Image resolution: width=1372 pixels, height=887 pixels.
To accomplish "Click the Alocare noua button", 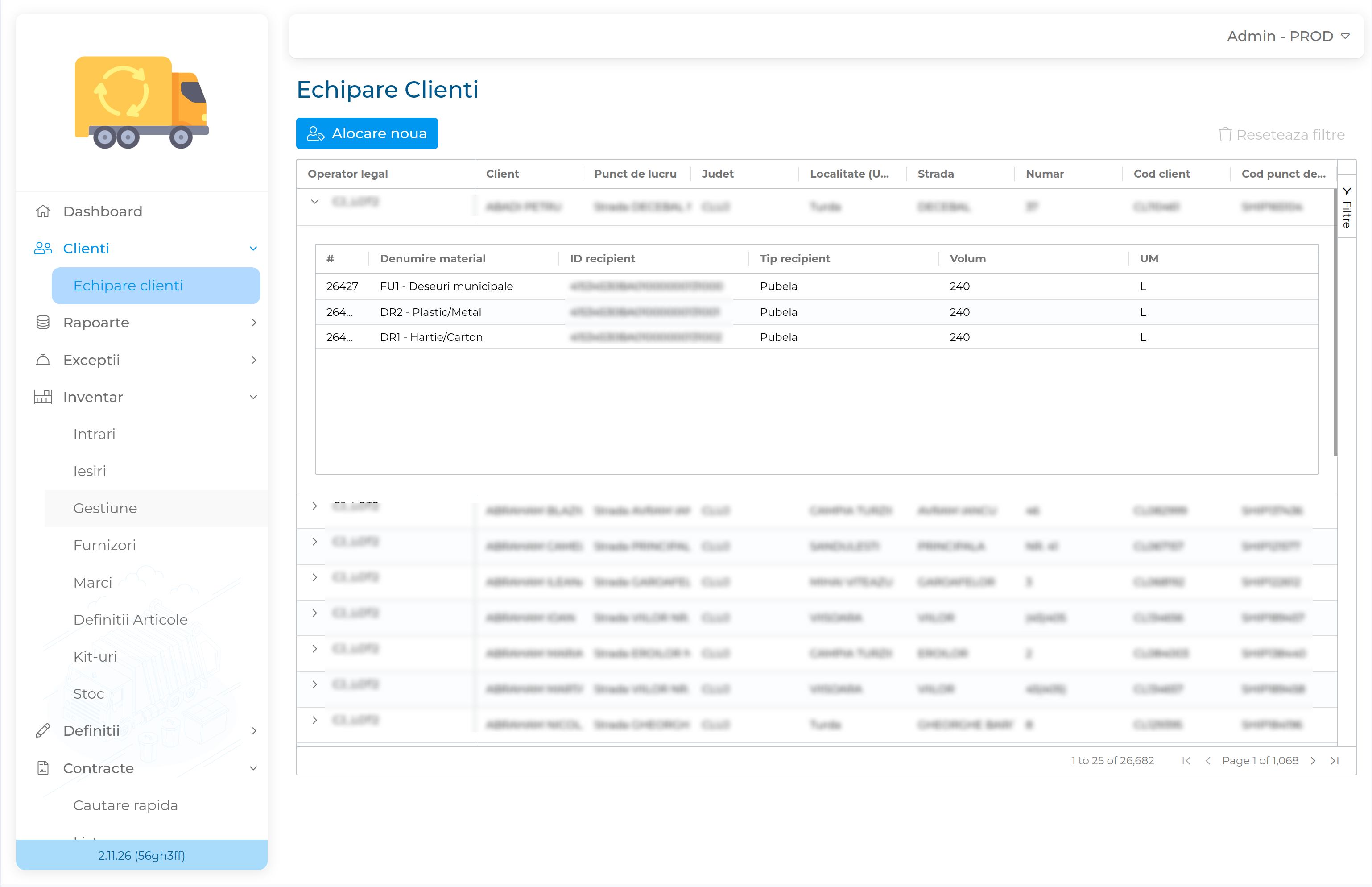I will tap(367, 133).
